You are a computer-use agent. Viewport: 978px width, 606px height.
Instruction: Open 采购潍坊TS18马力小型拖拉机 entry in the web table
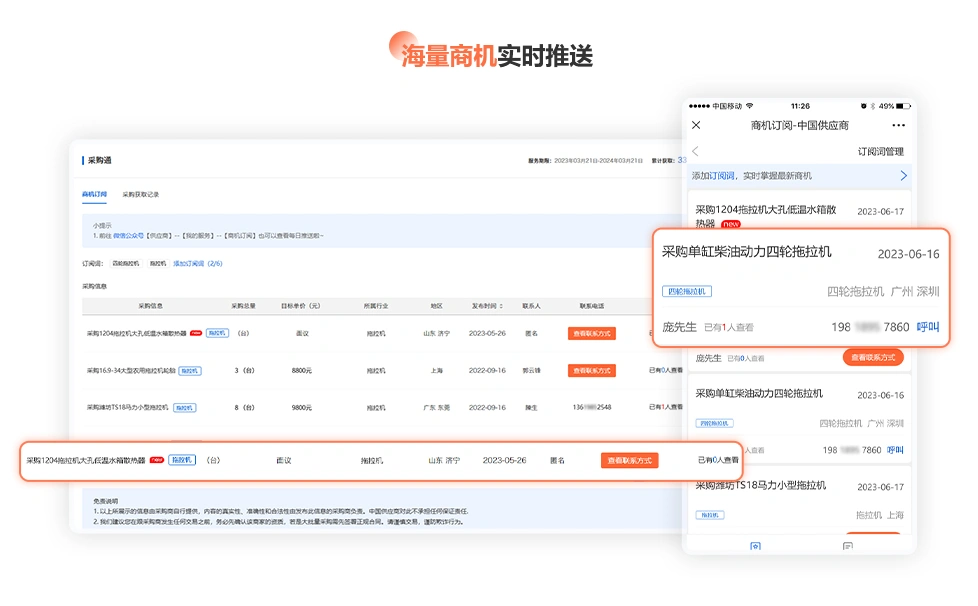tap(127, 408)
